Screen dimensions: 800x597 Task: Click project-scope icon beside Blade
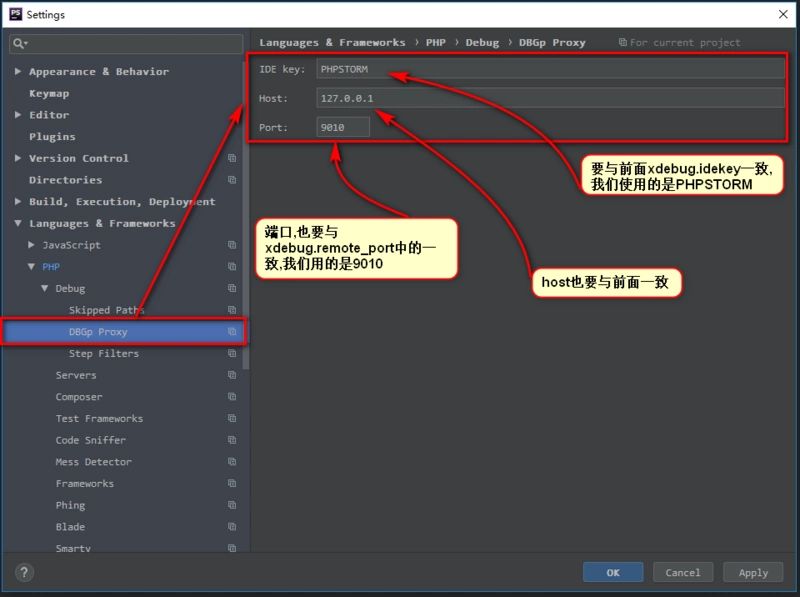pos(232,527)
